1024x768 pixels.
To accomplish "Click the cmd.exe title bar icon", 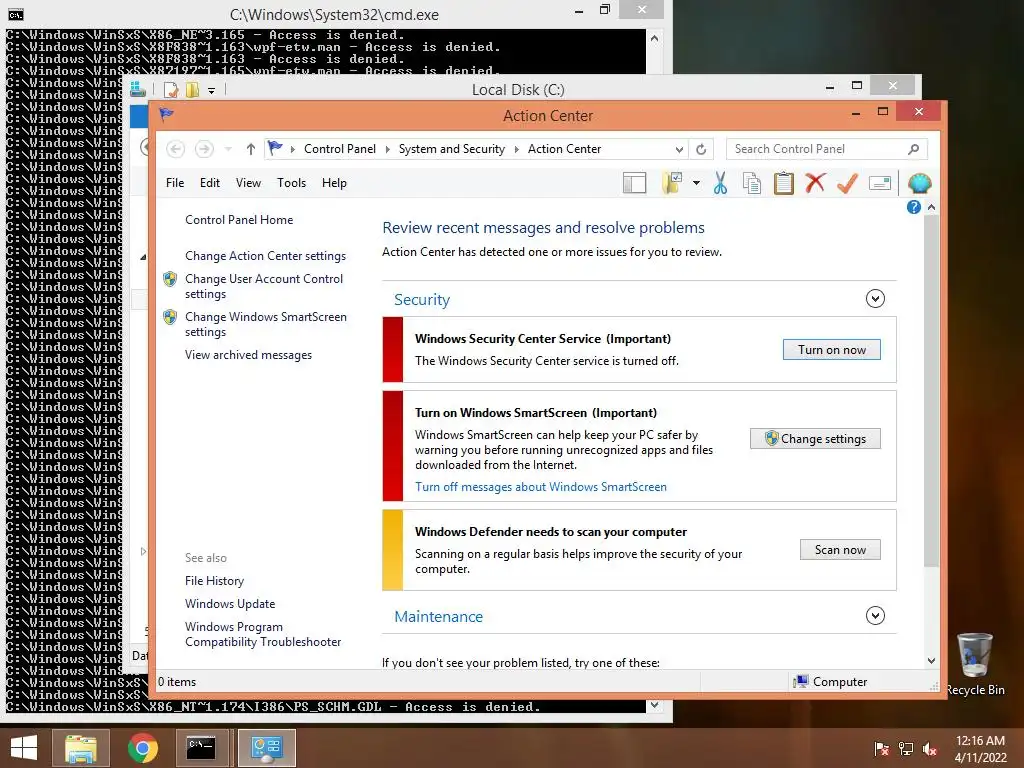I will [16, 14].
